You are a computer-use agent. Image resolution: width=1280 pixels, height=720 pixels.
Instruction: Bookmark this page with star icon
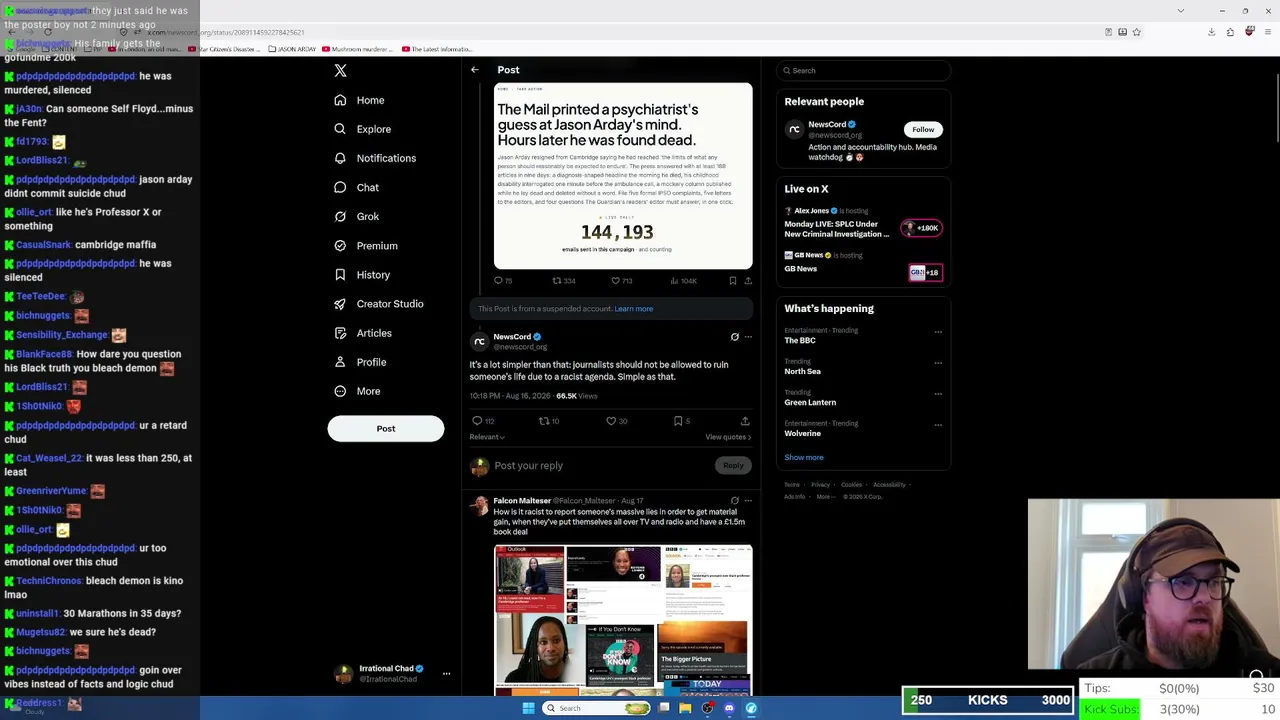click(x=1136, y=32)
